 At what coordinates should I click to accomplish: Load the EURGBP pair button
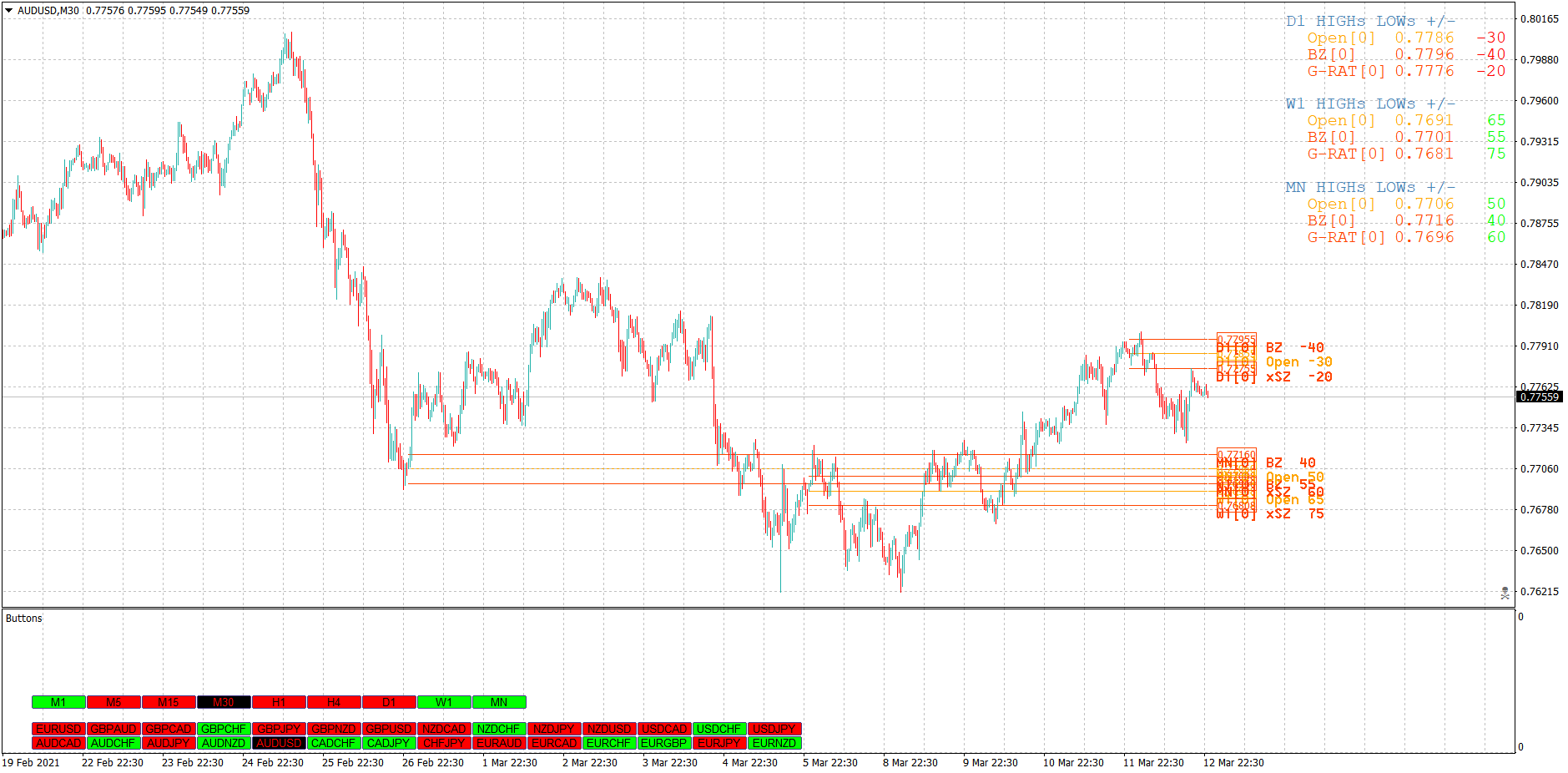point(664,743)
